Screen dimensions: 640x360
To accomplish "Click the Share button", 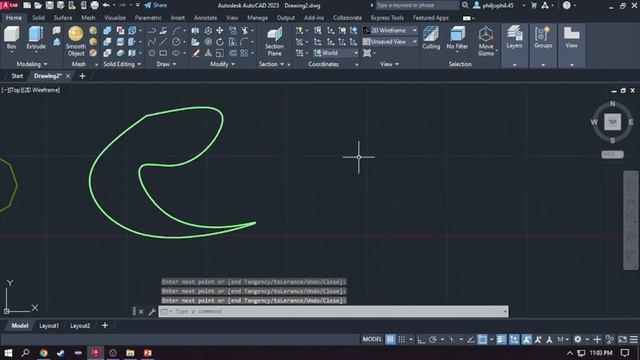I will point(156,5).
